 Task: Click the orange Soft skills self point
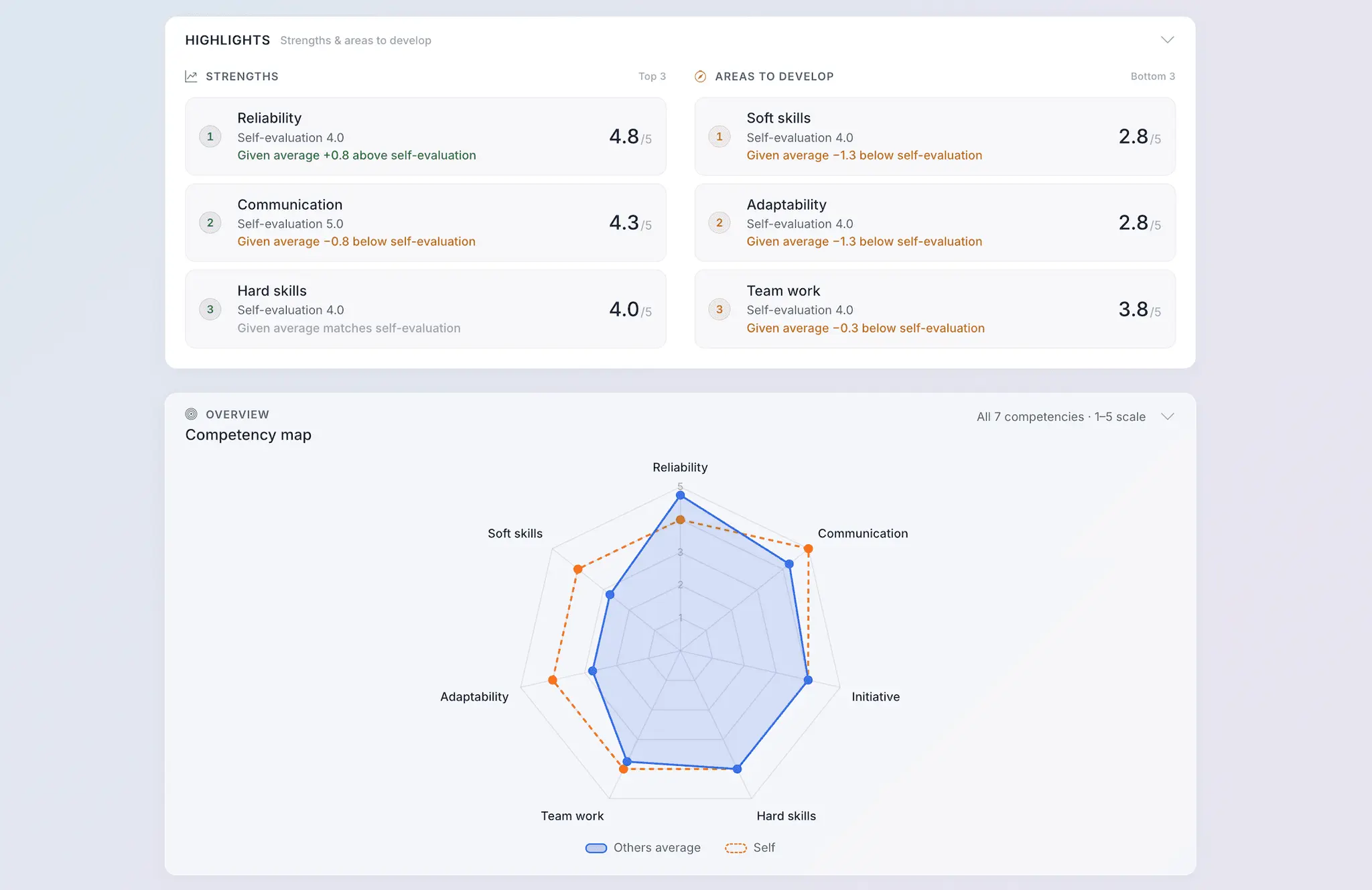click(577, 569)
